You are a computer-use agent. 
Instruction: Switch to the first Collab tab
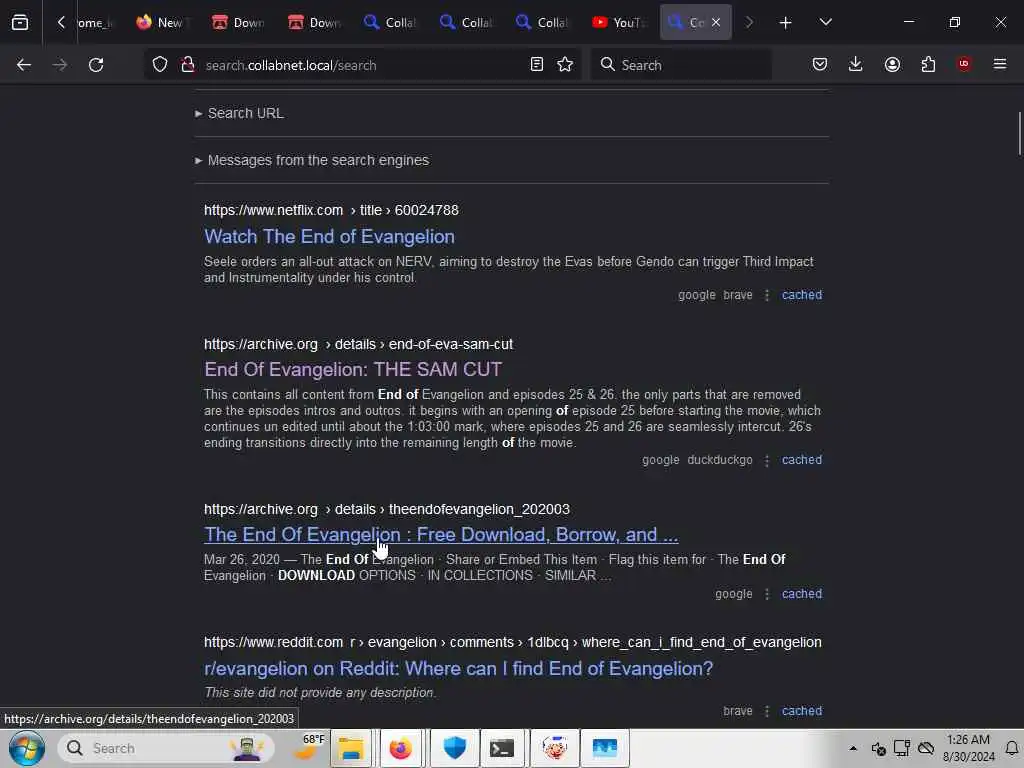(390, 22)
